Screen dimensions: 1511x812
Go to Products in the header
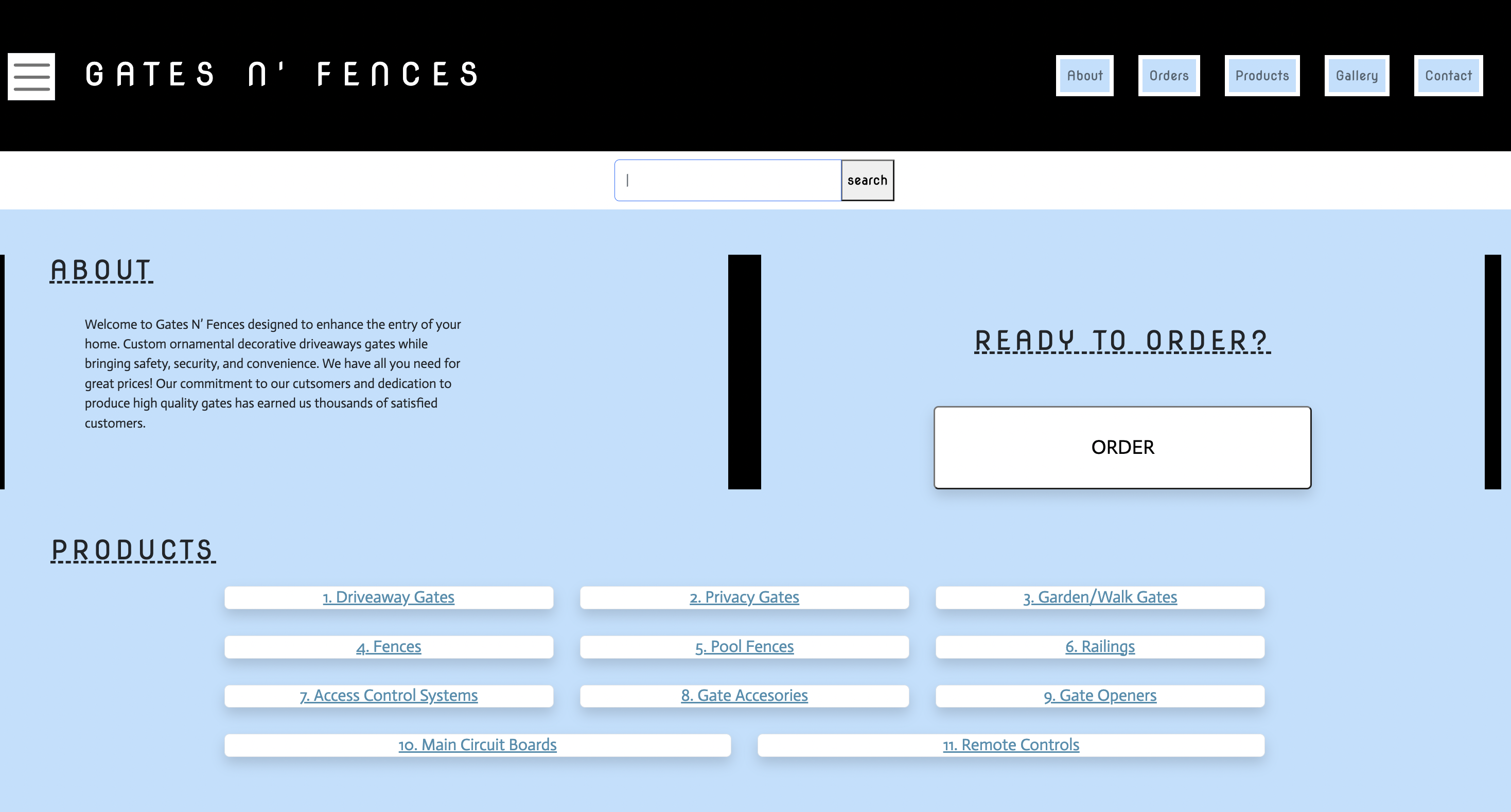coord(1262,76)
